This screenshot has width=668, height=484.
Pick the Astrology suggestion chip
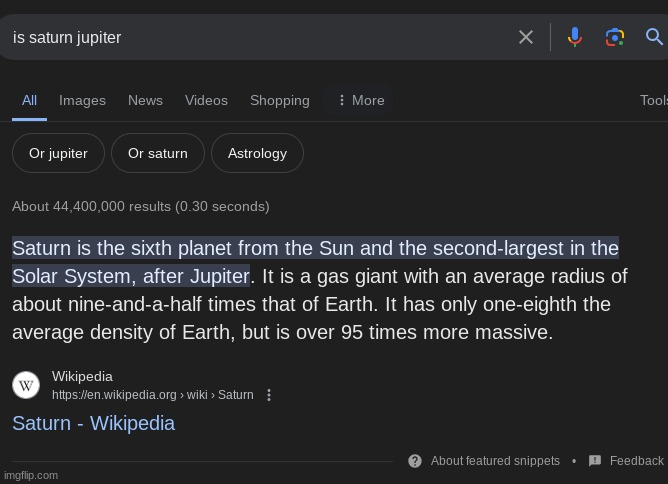(257, 153)
